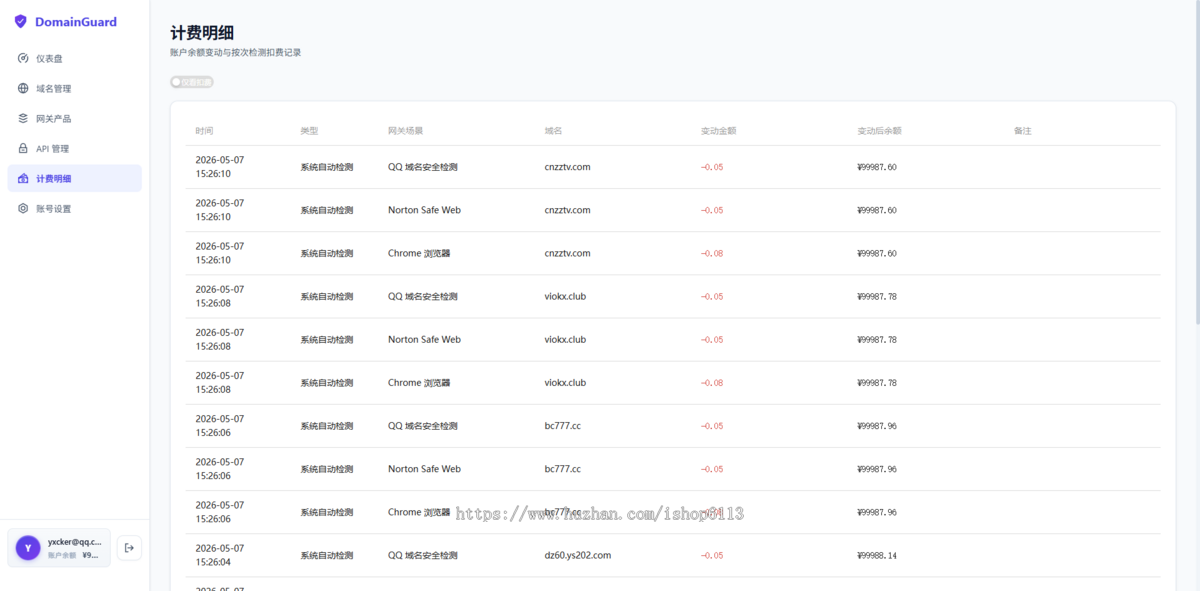Image resolution: width=1200 pixels, height=591 pixels.
Task: Click Norton Safe Web in the viokx.club row
Action: (424, 339)
